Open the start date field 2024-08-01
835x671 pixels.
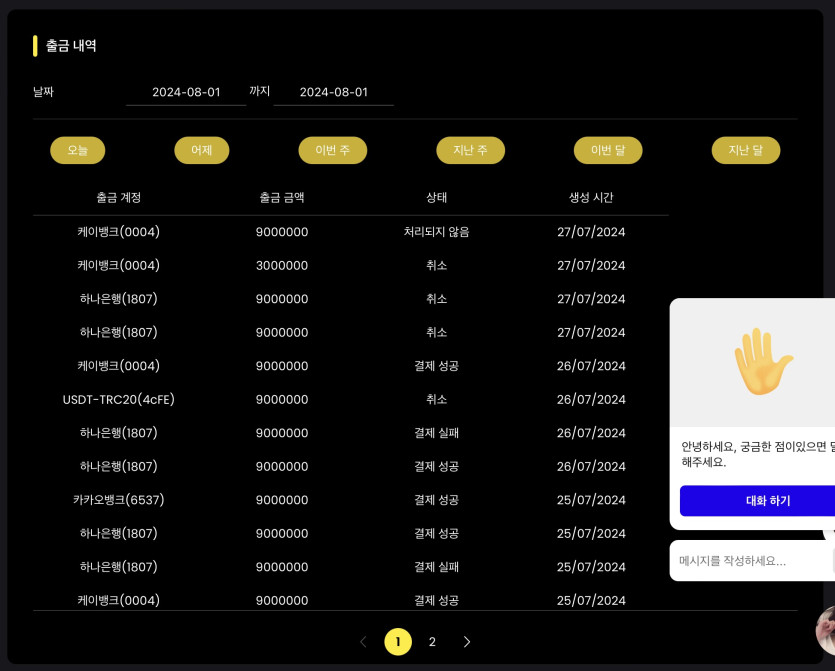186,92
